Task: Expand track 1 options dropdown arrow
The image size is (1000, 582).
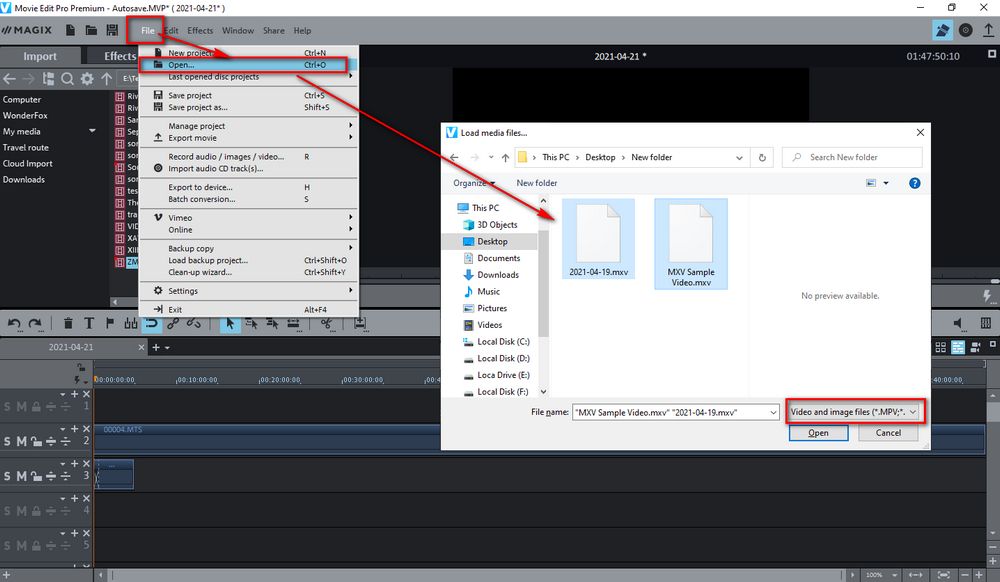Action: 62,395
